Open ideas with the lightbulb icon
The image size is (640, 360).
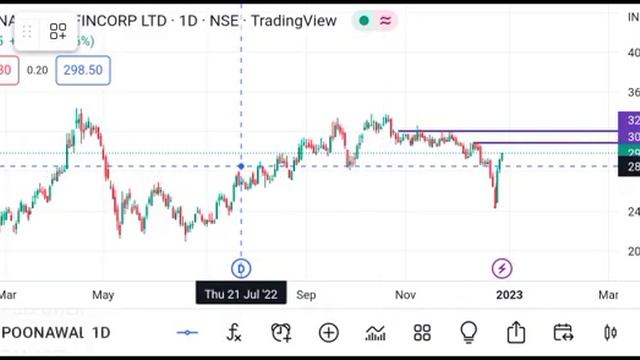tap(469, 332)
